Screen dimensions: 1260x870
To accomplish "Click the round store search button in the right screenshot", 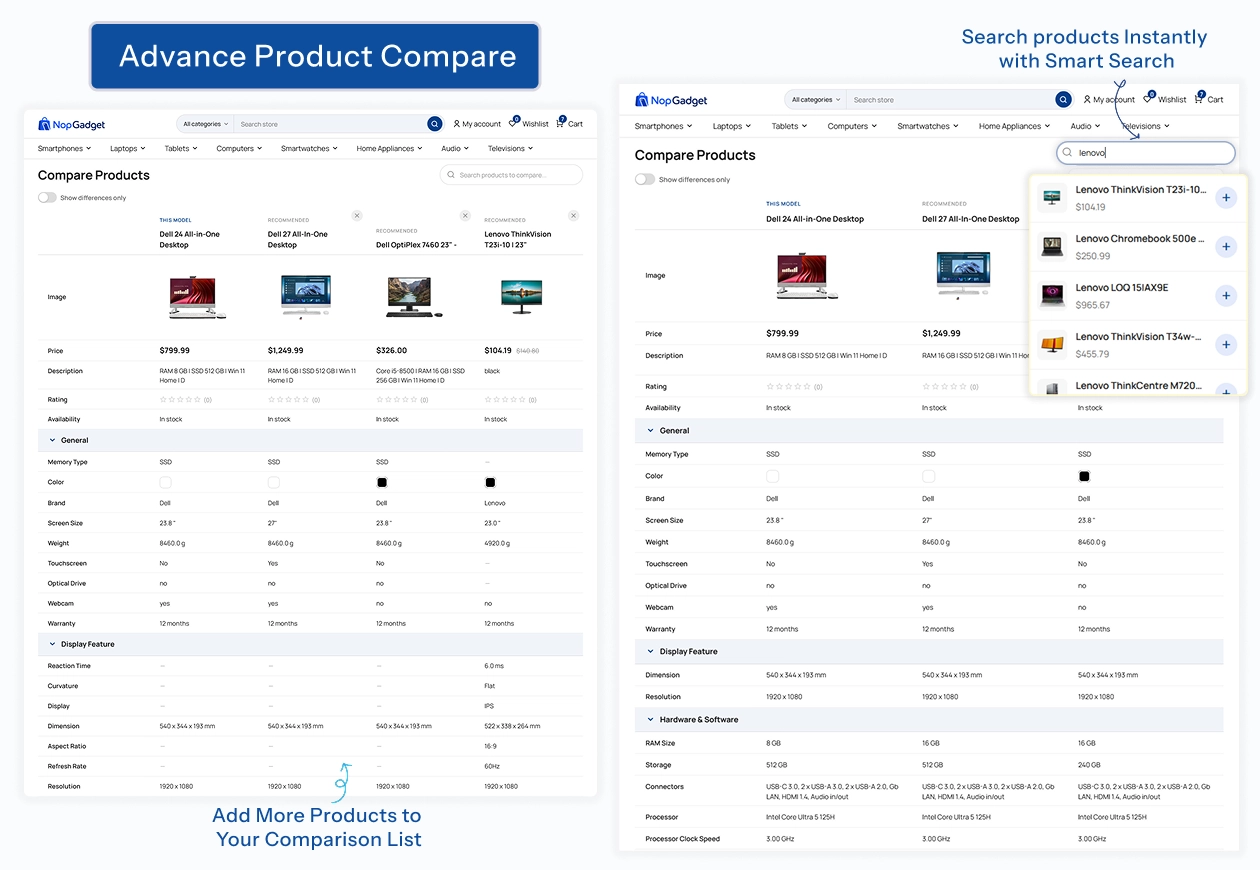I will coord(1064,99).
